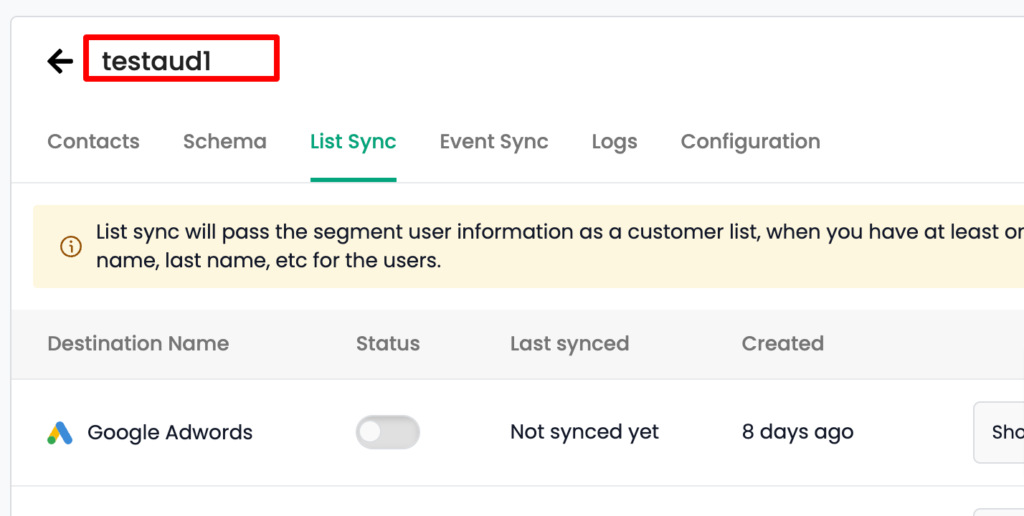Screen dimensions: 1024x516
Task: Click the Google Adwords logo icon
Action: [60, 433]
